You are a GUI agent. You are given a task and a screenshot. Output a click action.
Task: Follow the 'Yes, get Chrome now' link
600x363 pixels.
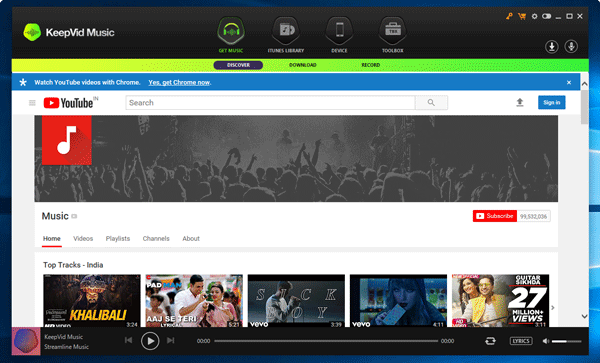179,82
